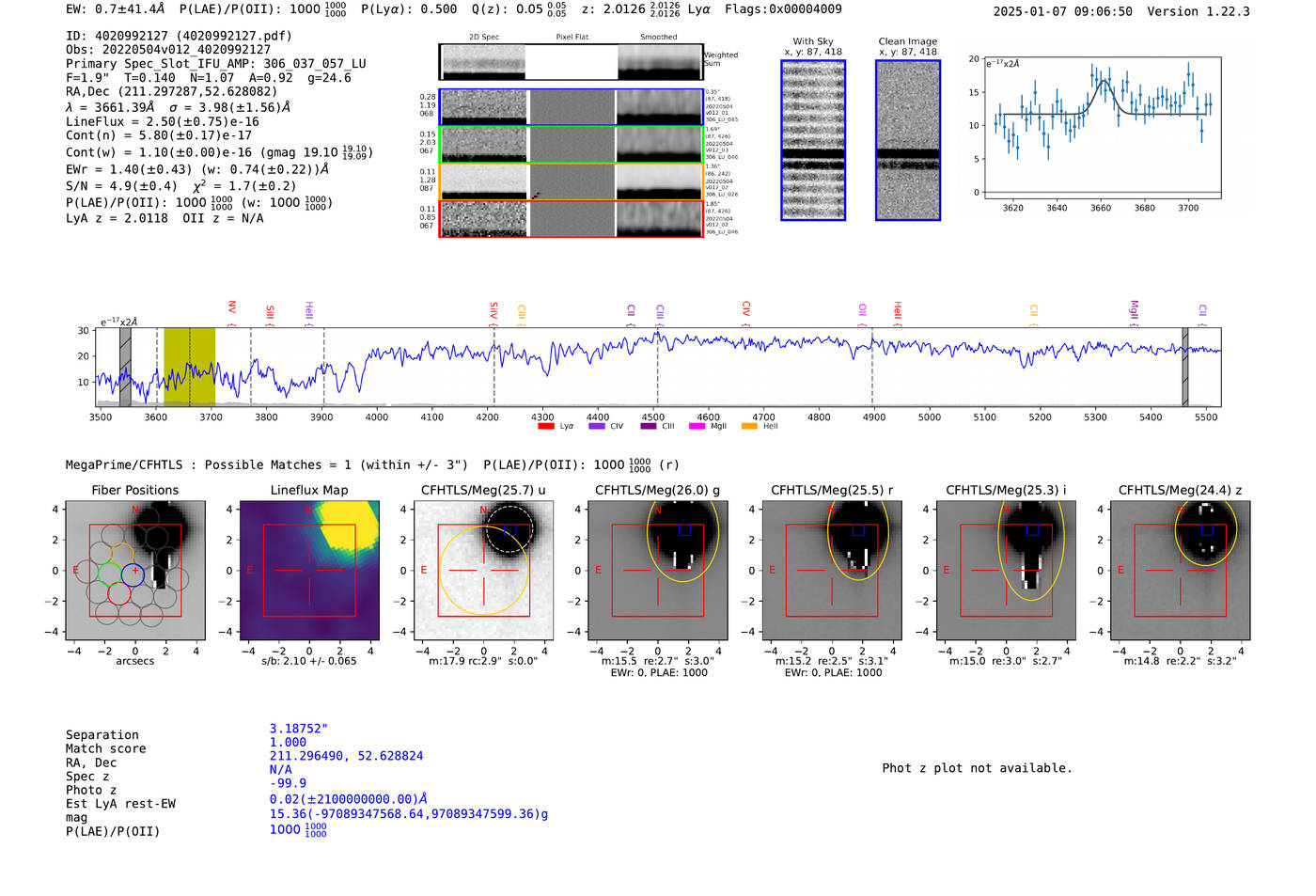Click the With Sky cutout image

pos(813,140)
